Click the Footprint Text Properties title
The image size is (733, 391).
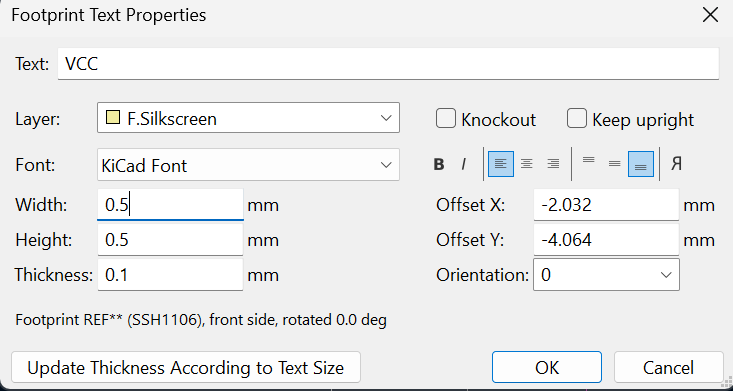tap(108, 15)
